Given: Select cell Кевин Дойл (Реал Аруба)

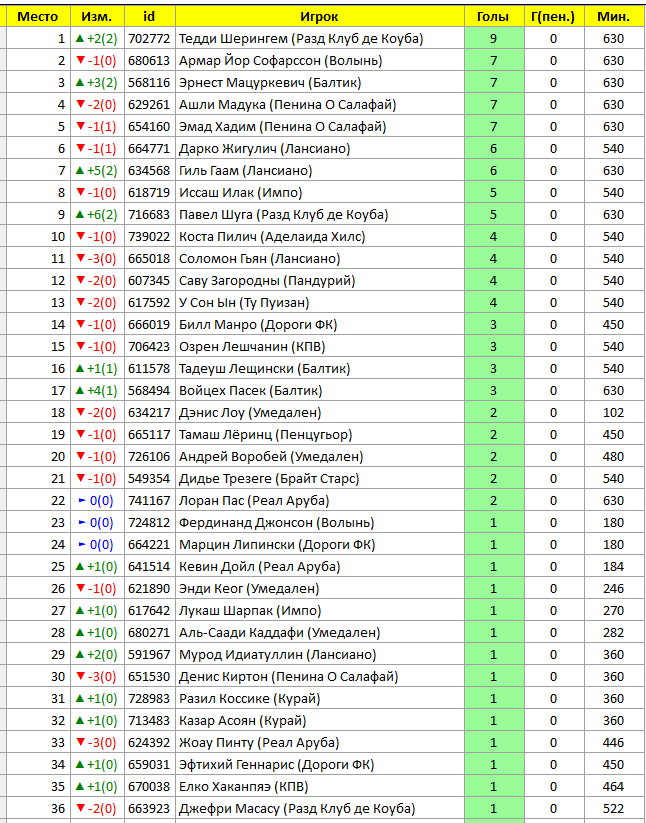Looking at the screenshot, I should [x=320, y=567].
